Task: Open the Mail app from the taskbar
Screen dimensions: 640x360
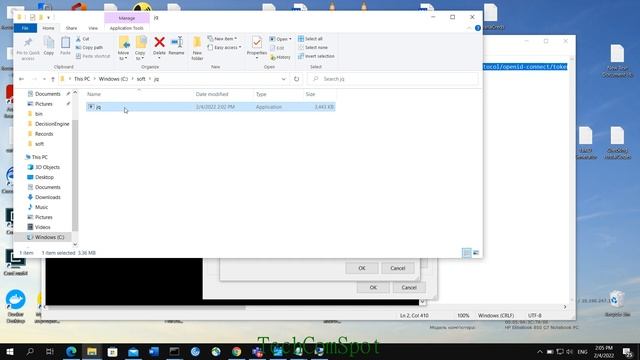Action: [133, 351]
